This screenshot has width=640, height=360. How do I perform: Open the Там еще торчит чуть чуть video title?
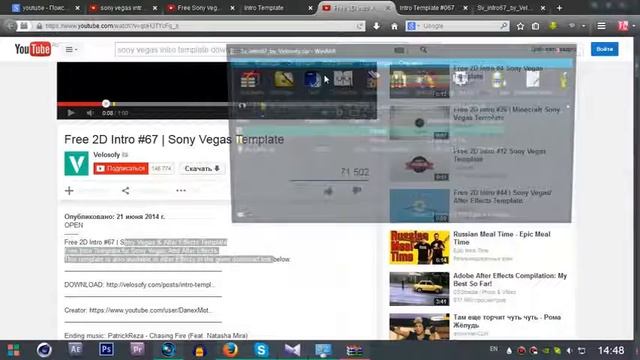pyautogui.click(x=507, y=321)
